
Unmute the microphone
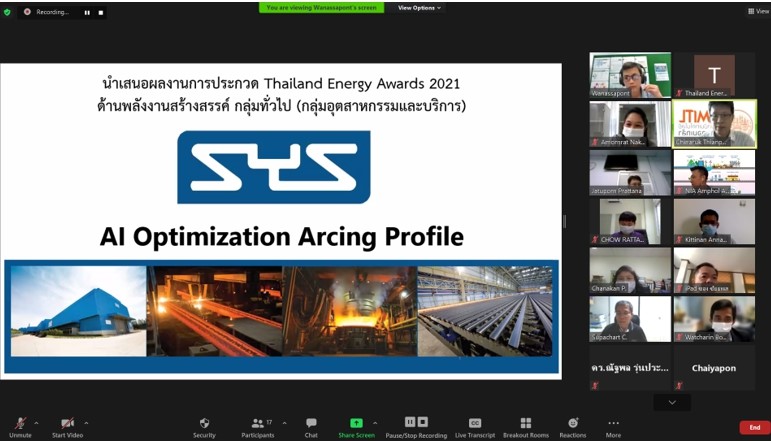point(20,427)
